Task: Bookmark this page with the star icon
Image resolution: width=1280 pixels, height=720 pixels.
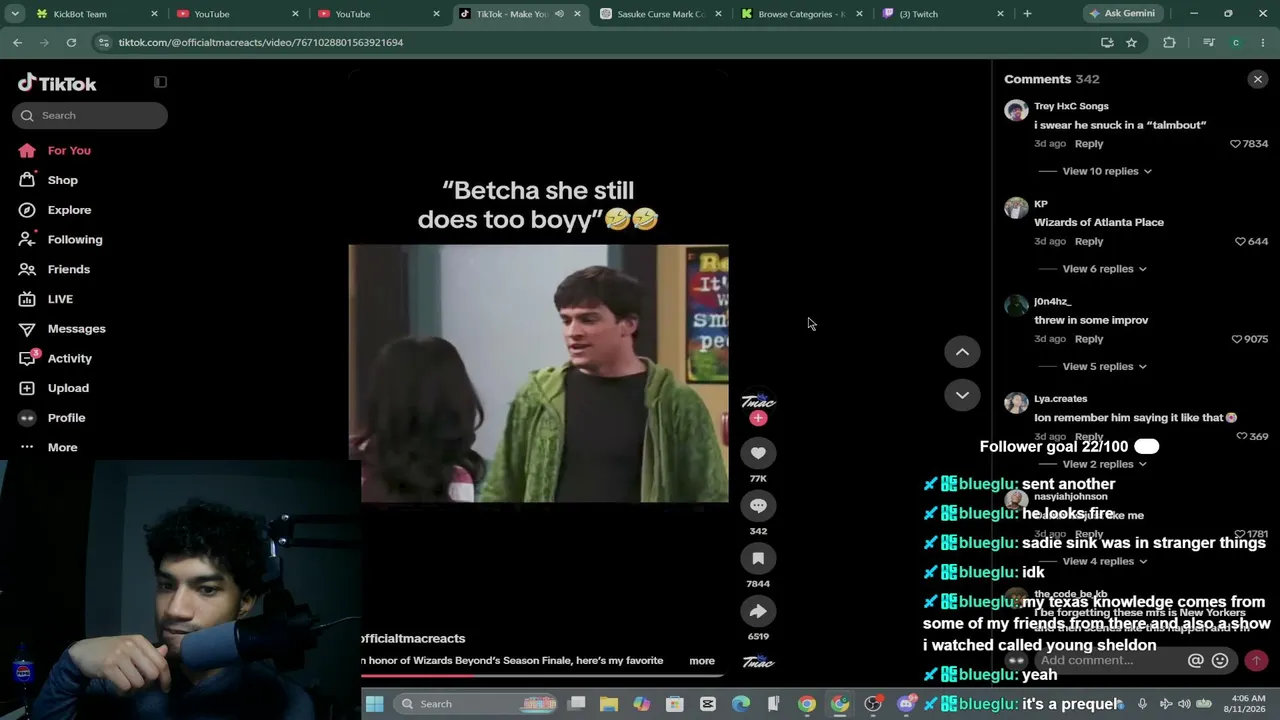Action: tap(1131, 42)
